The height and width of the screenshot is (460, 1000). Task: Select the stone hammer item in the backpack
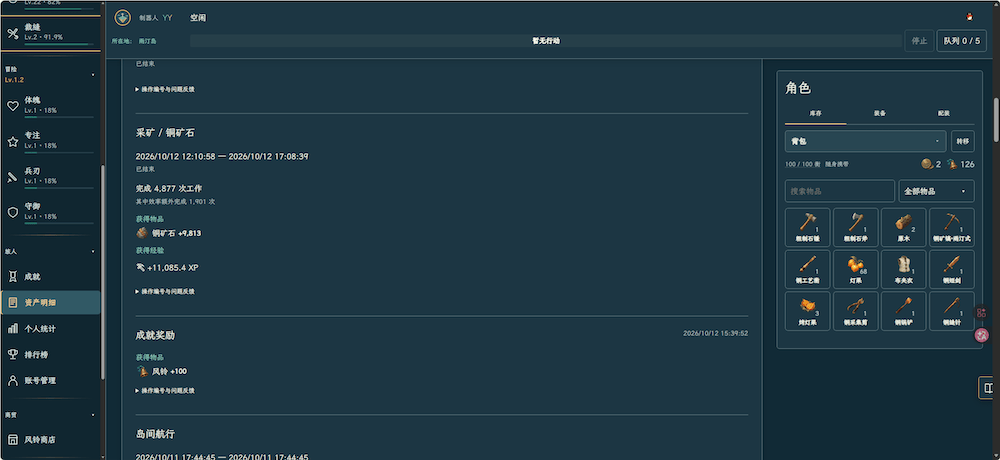click(807, 227)
